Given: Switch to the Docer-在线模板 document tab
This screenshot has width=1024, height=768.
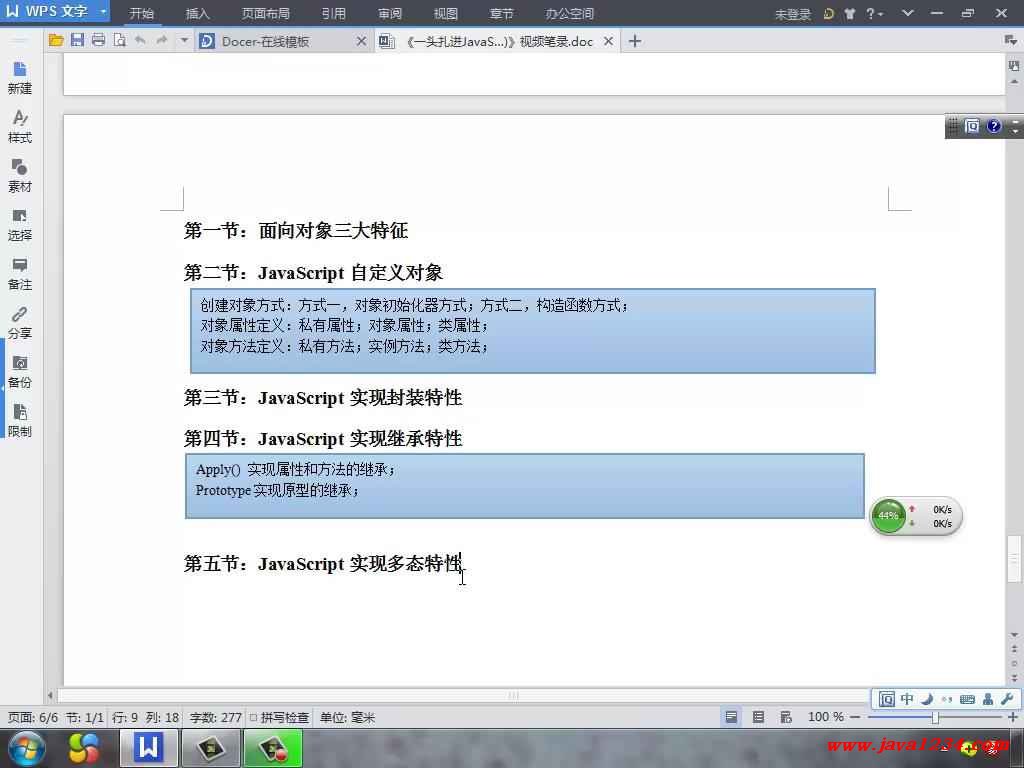Looking at the screenshot, I should (x=265, y=41).
